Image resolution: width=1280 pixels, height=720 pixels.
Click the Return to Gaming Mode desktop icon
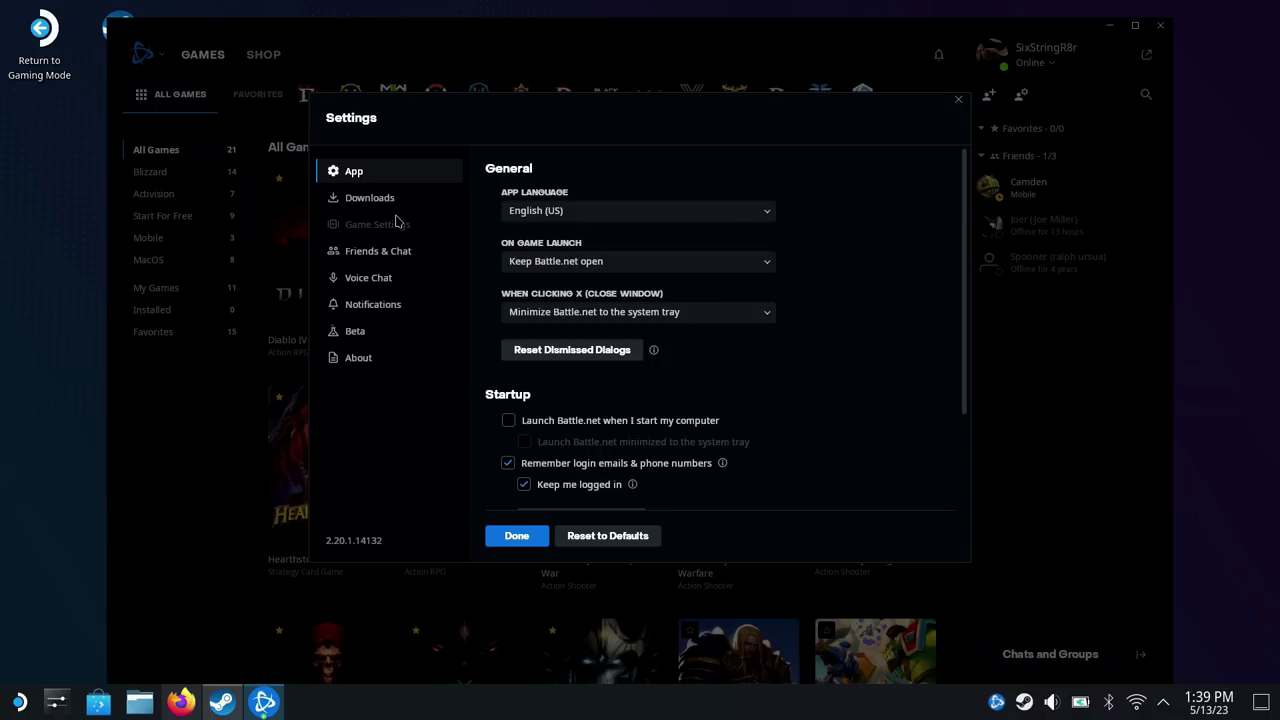point(40,46)
